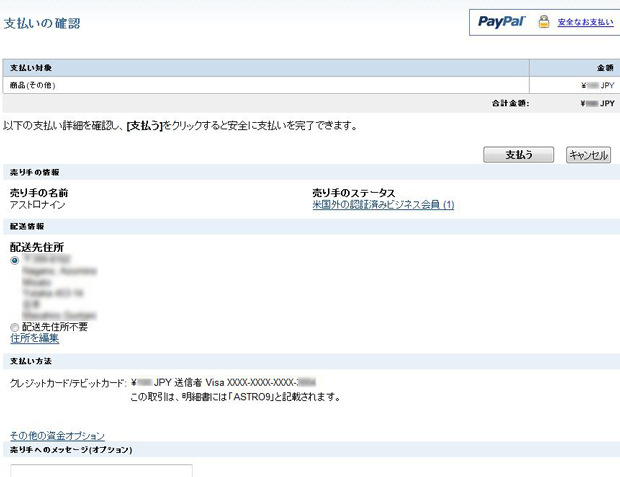The width and height of the screenshot is (620, 477).
Task: Click the 売り手へのメッセージ(オプション) header
Action: point(71,450)
